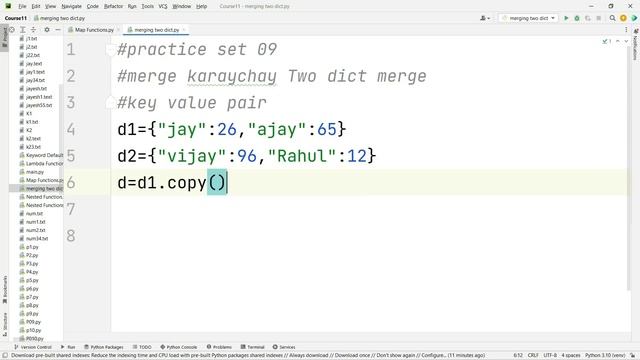Open the run configuration dropdown
Screen dimensions: 640x360
coord(528,18)
